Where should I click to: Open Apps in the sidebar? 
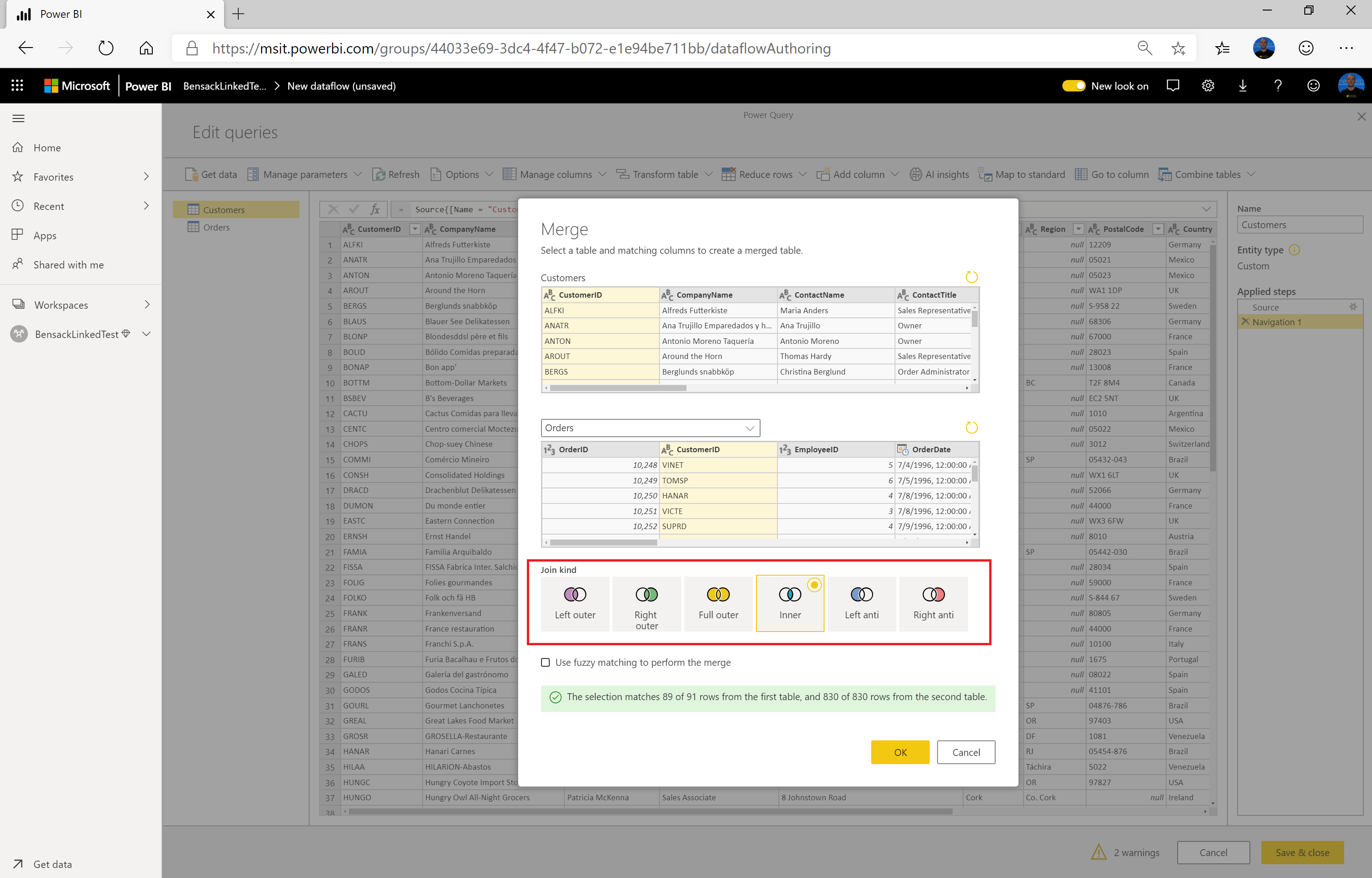coord(44,236)
